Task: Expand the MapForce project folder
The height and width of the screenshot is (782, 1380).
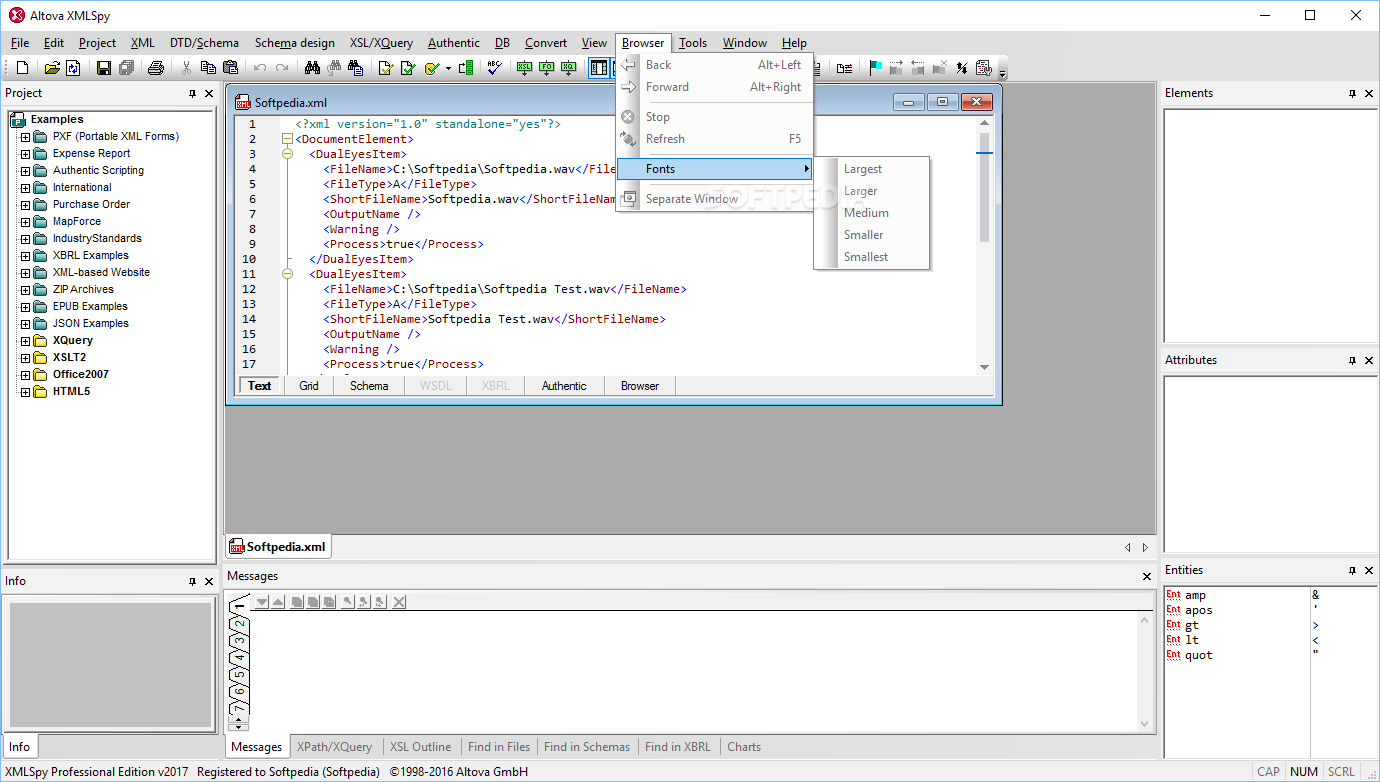Action: tap(26, 222)
